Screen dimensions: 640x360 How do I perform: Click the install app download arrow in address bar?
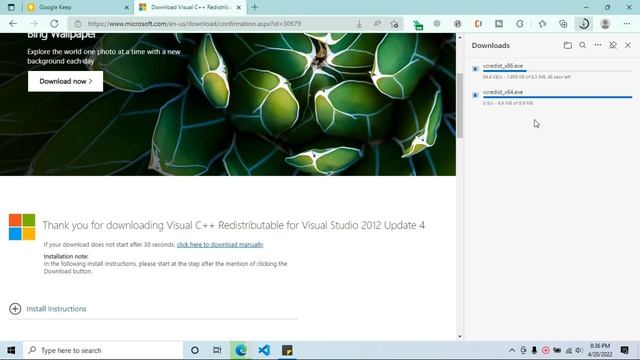click(x=359, y=24)
